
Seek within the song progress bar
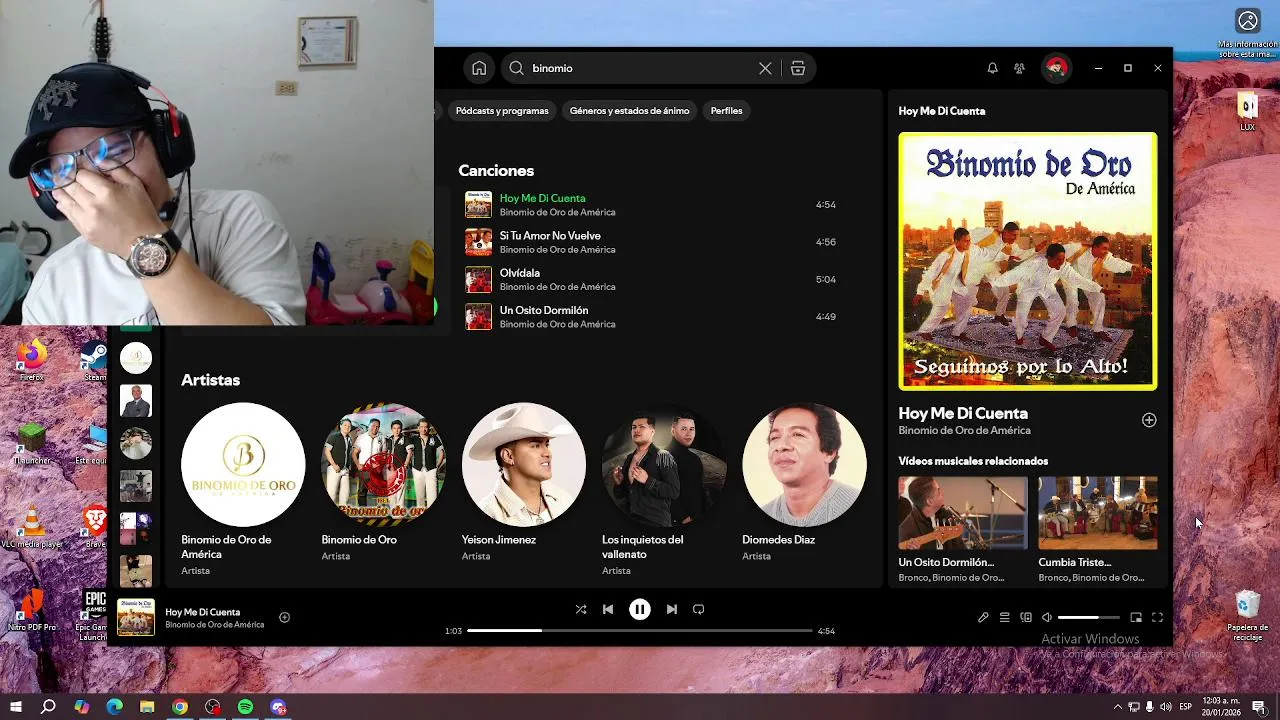(x=640, y=631)
